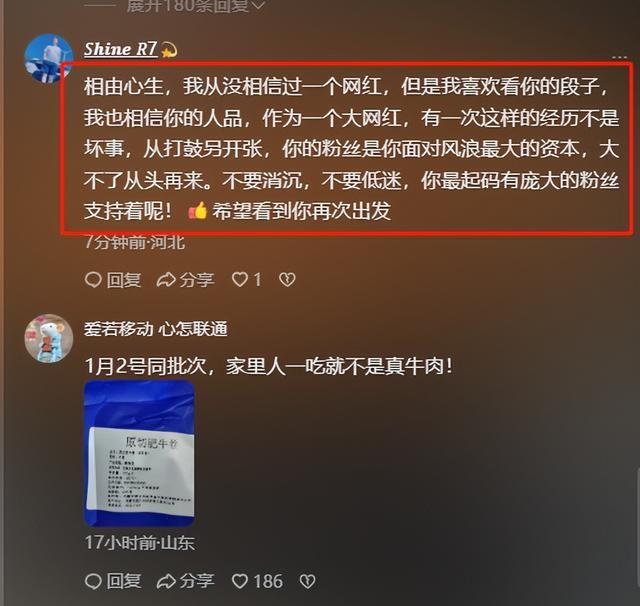640x606 pixels.
Task: Open the three-dot menu on Shine R7's comment
Action: point(619,57)
